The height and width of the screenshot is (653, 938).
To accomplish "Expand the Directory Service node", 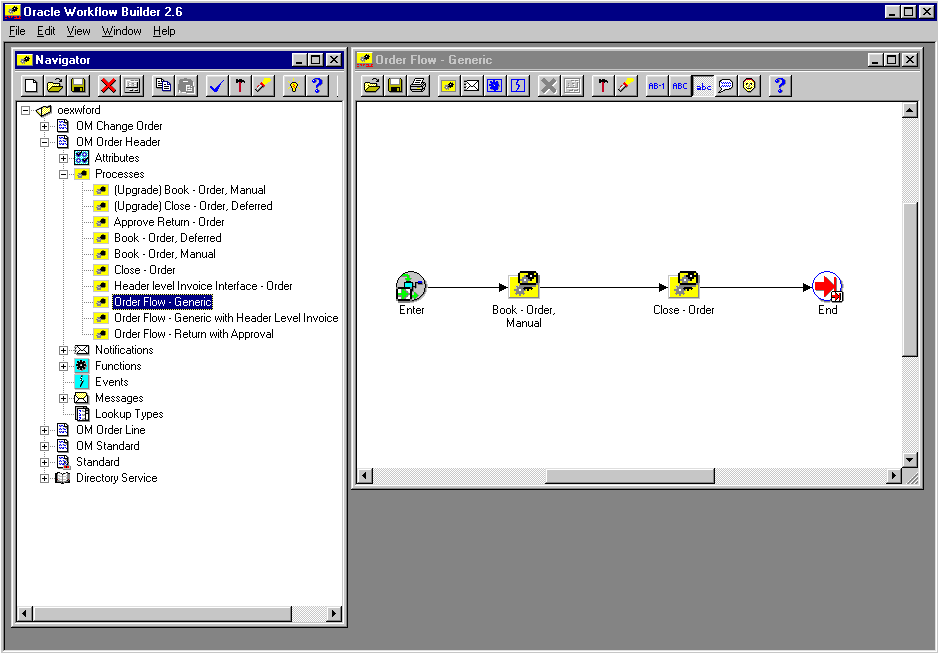I will tap(44, 478).
